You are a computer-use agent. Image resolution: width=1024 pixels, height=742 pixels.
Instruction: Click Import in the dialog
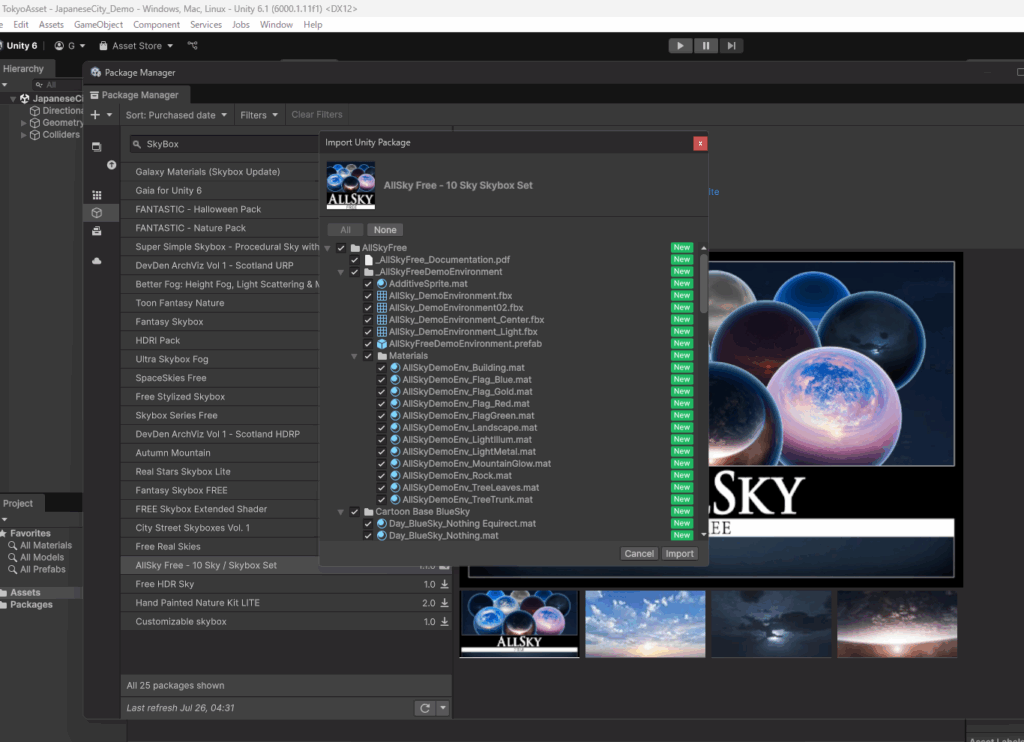click(679, 554)
